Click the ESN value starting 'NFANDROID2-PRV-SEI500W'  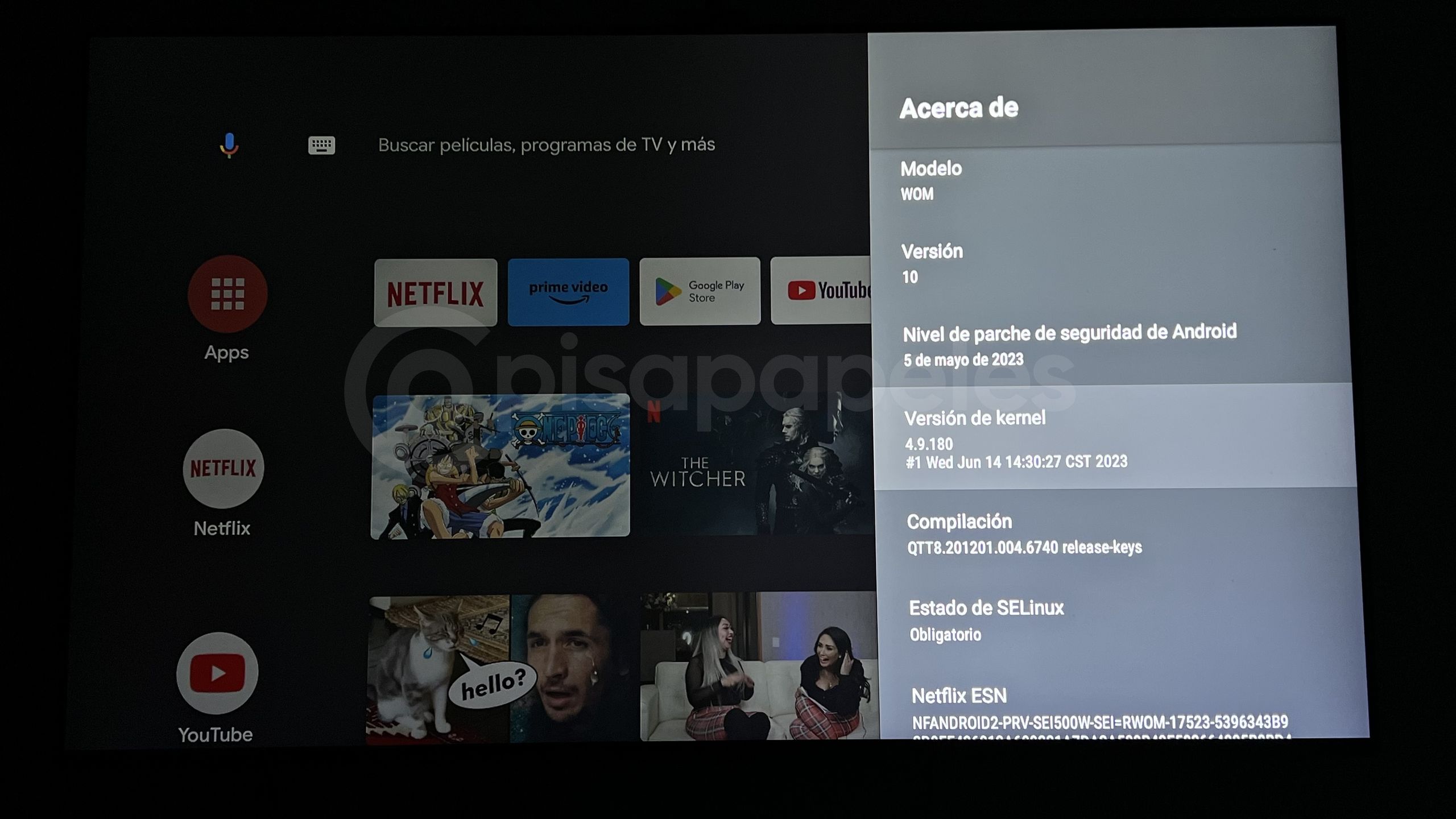1100,722
